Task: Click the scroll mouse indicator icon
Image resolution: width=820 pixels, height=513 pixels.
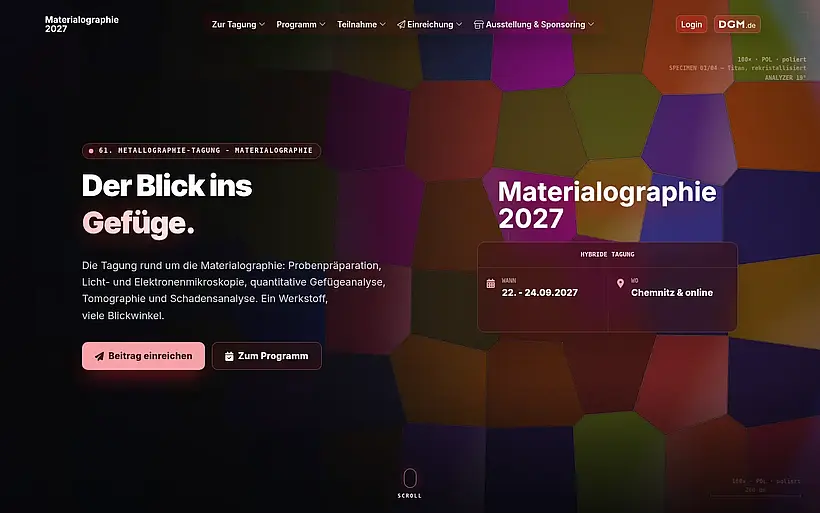Action: pyautogui.click(x=410, y=478)
